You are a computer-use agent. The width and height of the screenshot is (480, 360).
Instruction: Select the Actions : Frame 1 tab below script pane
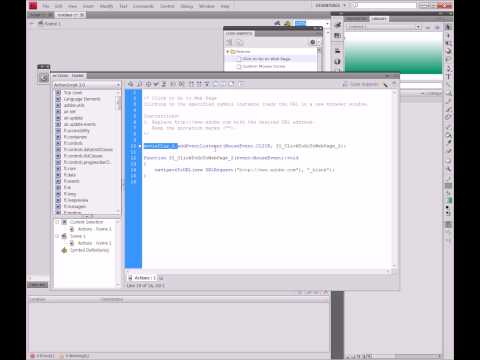(142, 278)
